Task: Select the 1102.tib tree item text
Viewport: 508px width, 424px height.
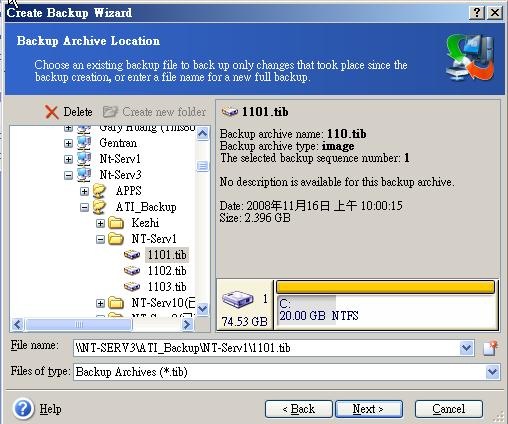Action: click(167, 271)
